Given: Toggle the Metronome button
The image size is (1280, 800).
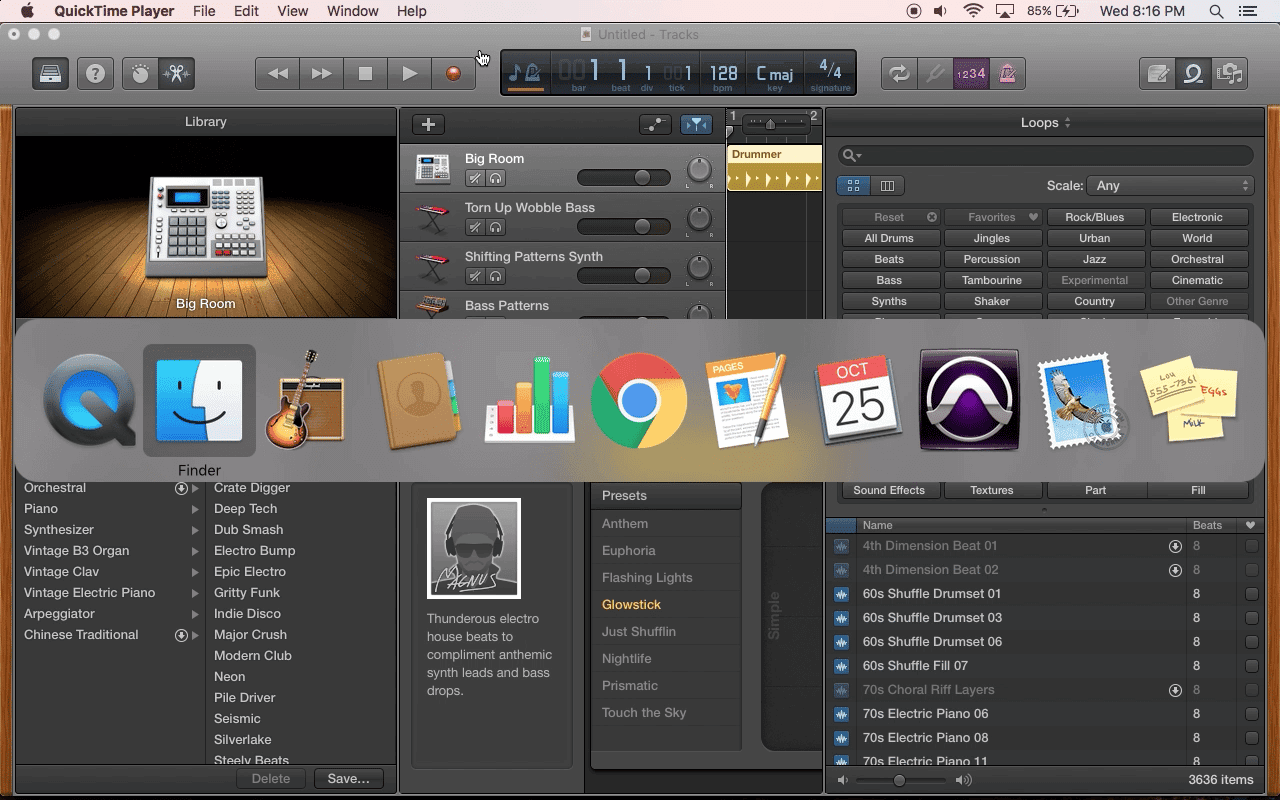Looking at the screenshot, I should click(x=1007, y=73).
